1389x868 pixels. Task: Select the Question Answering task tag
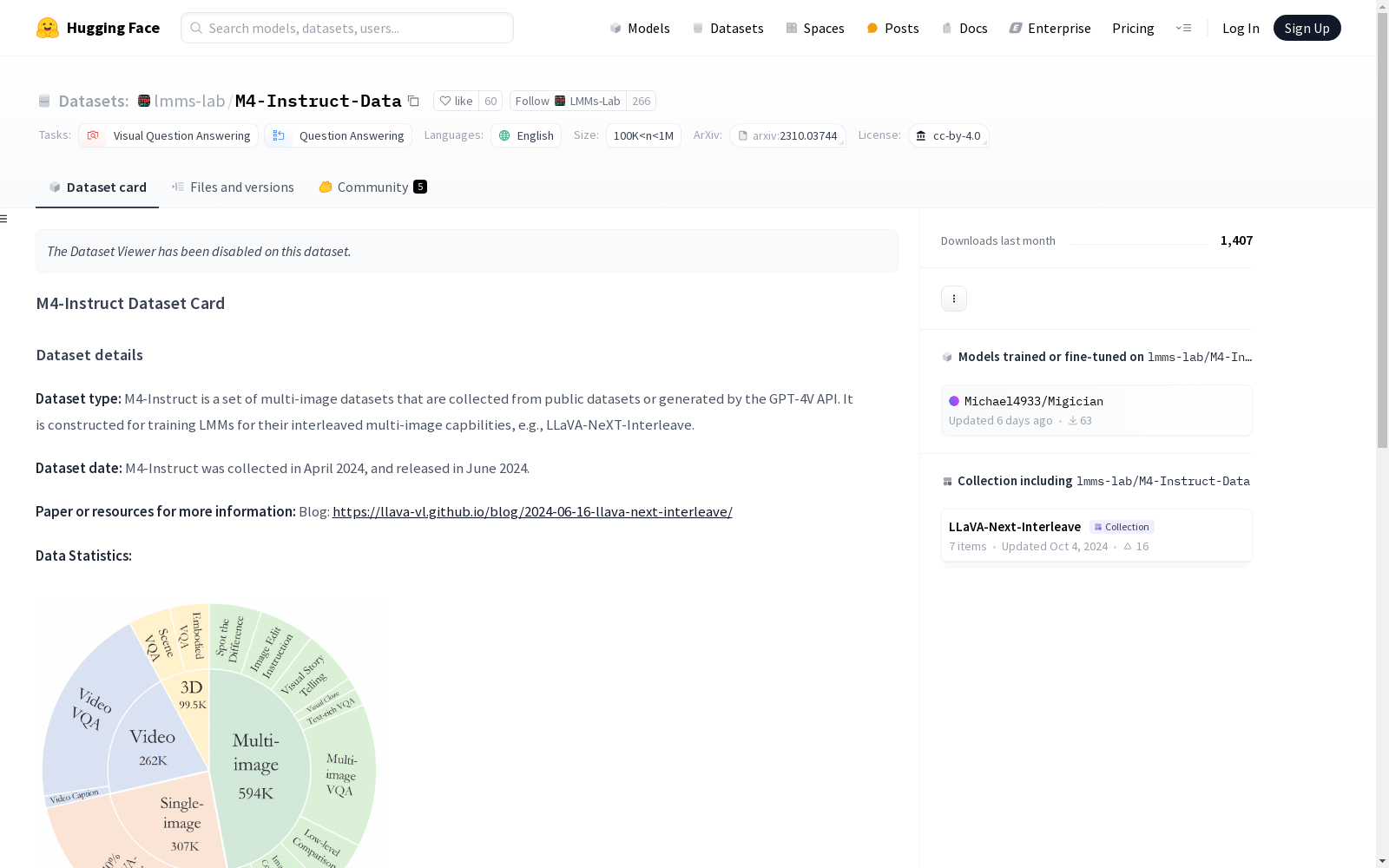(x=339, y=135)
